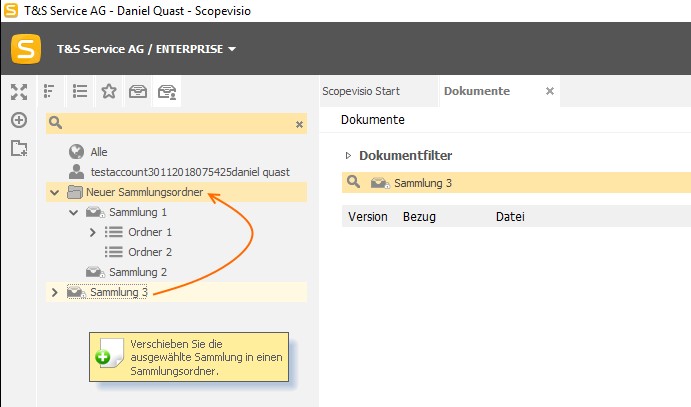Collapse the Sammlung 1 node
The image size is (691, 407).
[74, 212]
